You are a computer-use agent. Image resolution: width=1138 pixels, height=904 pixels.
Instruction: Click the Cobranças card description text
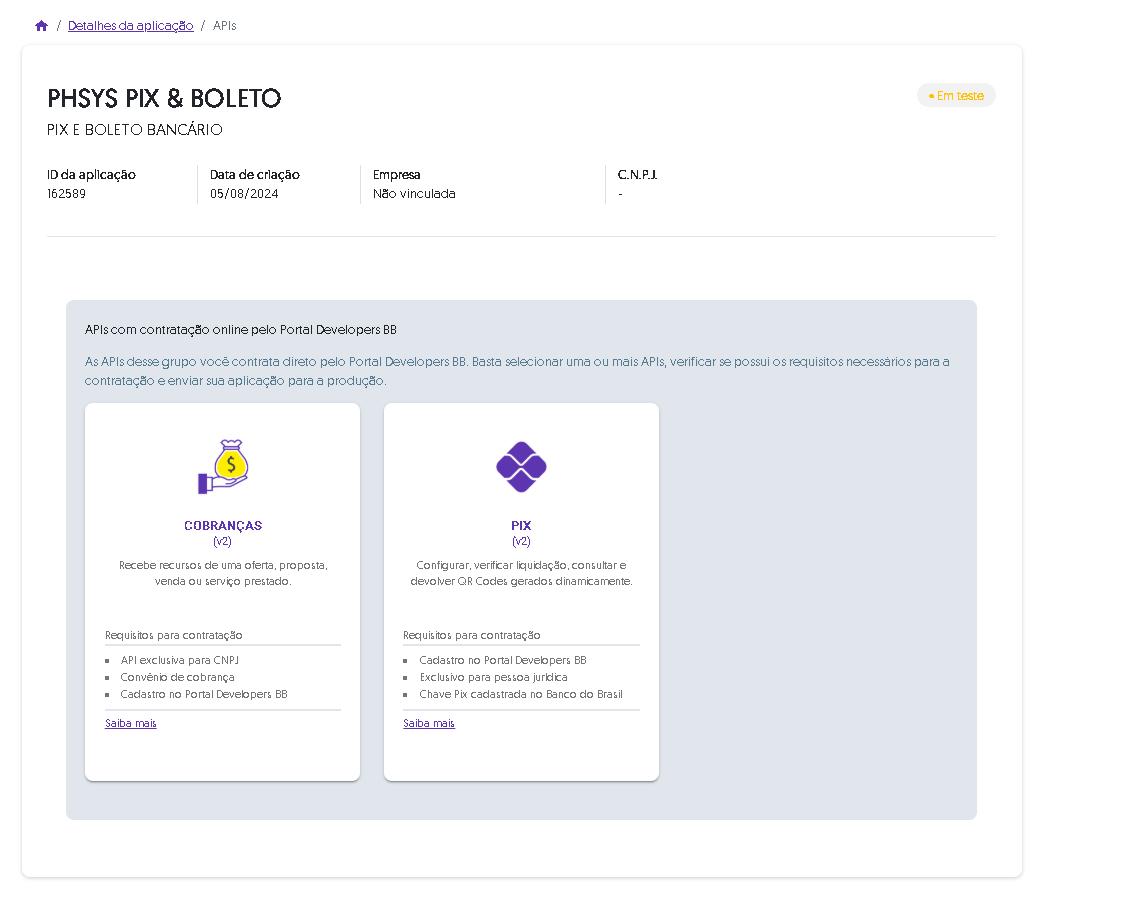(x=223, y=573)
